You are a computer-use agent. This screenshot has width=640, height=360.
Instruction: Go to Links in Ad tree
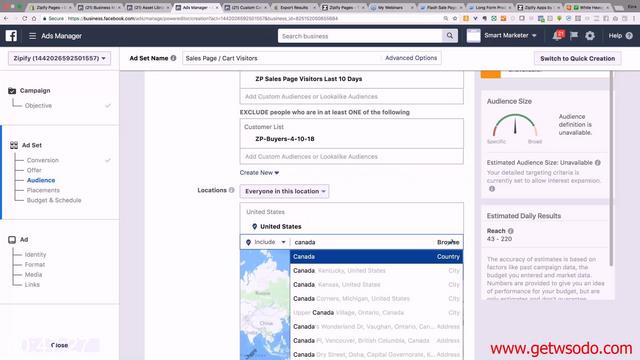(x=32, y=284)
